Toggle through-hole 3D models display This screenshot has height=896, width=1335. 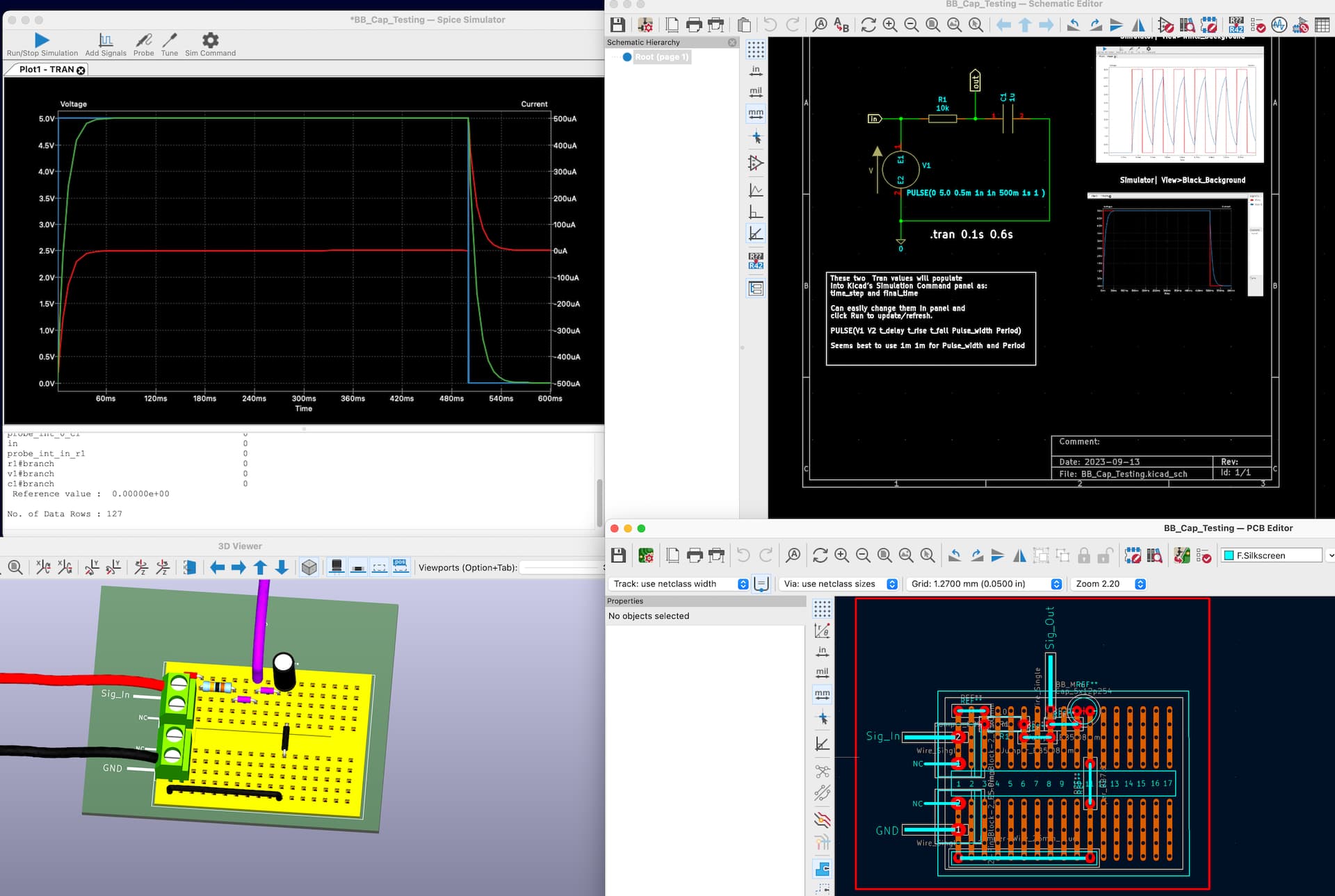point(337,568)
